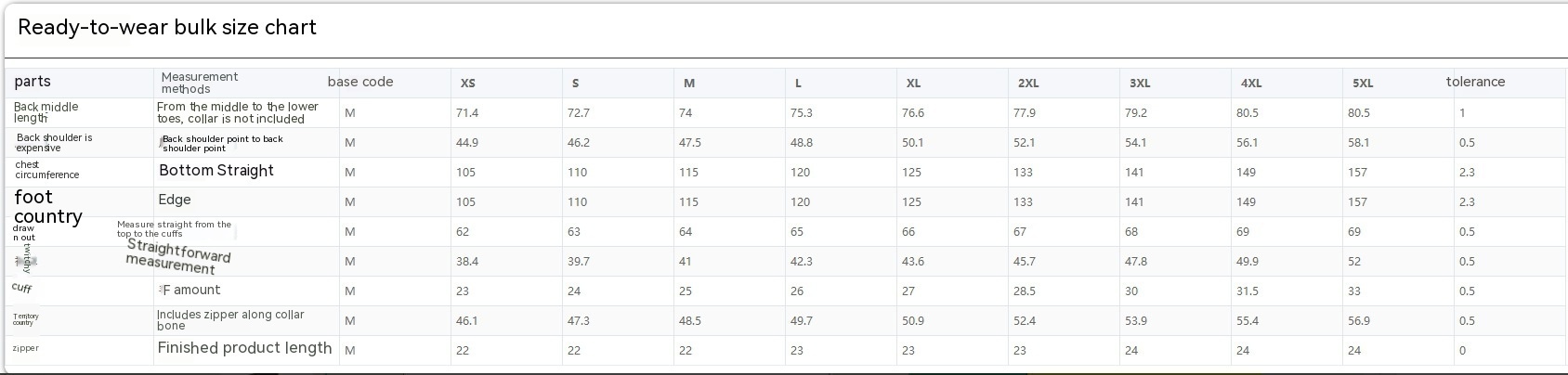Screen dimensions: 1568x375
Task: Click the XS column header
Action: (x=468, y=84)
